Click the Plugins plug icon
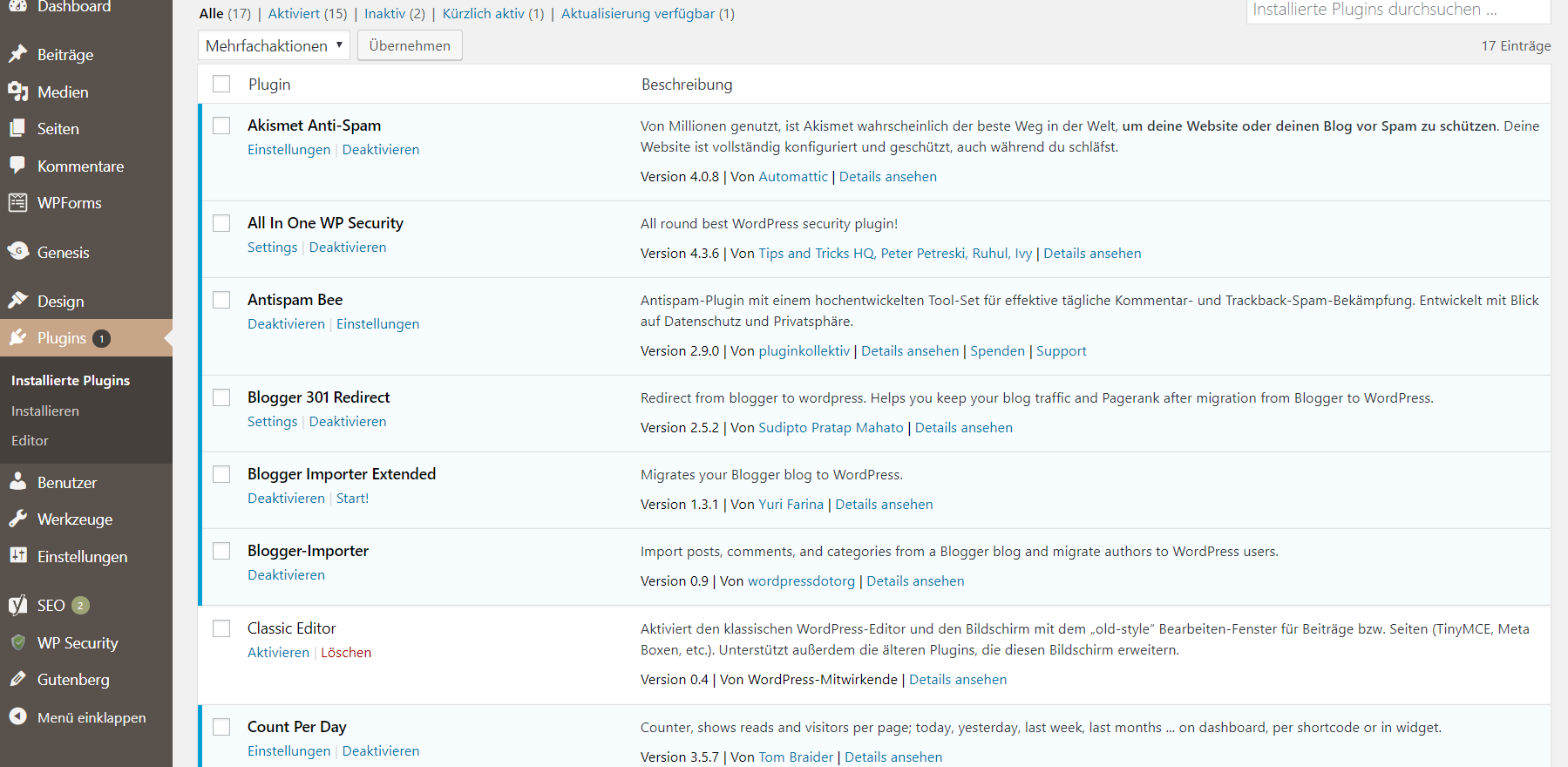Screen dimensions: 1568x767 click(x=17, y=337)
